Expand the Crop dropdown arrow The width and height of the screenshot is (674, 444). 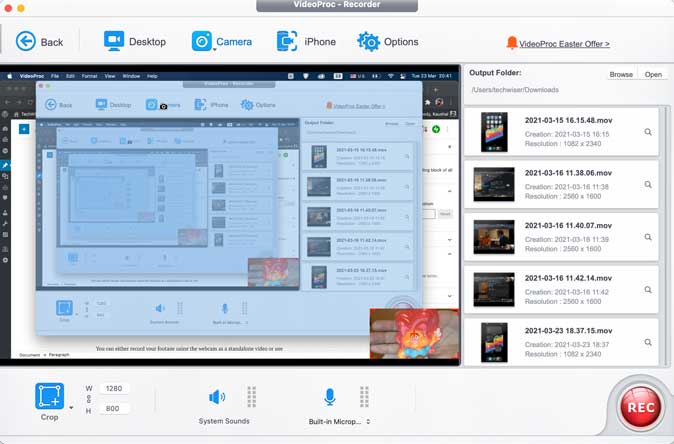point(71,407)
